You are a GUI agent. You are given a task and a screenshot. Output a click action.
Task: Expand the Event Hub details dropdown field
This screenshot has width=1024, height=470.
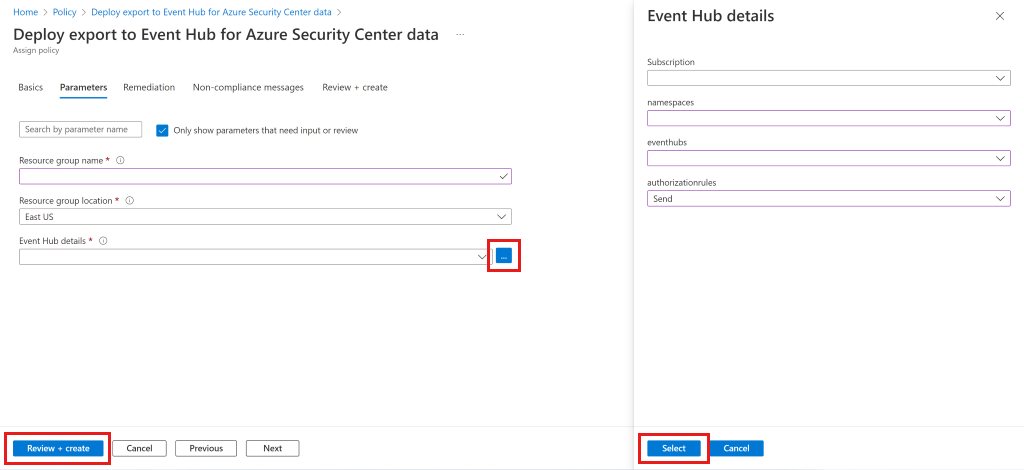pyautogui.click(x=255, y=257)
